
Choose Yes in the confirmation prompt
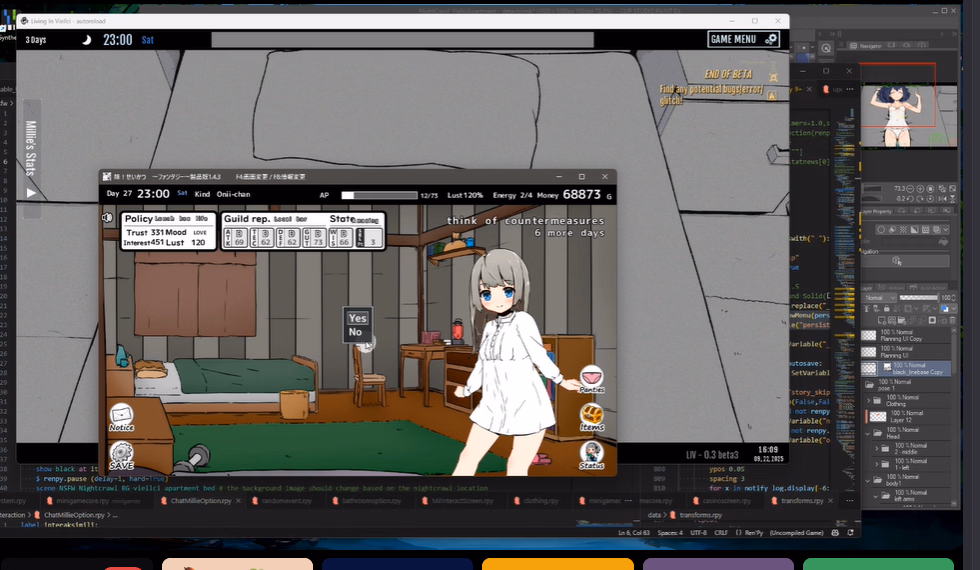point(357,319)
